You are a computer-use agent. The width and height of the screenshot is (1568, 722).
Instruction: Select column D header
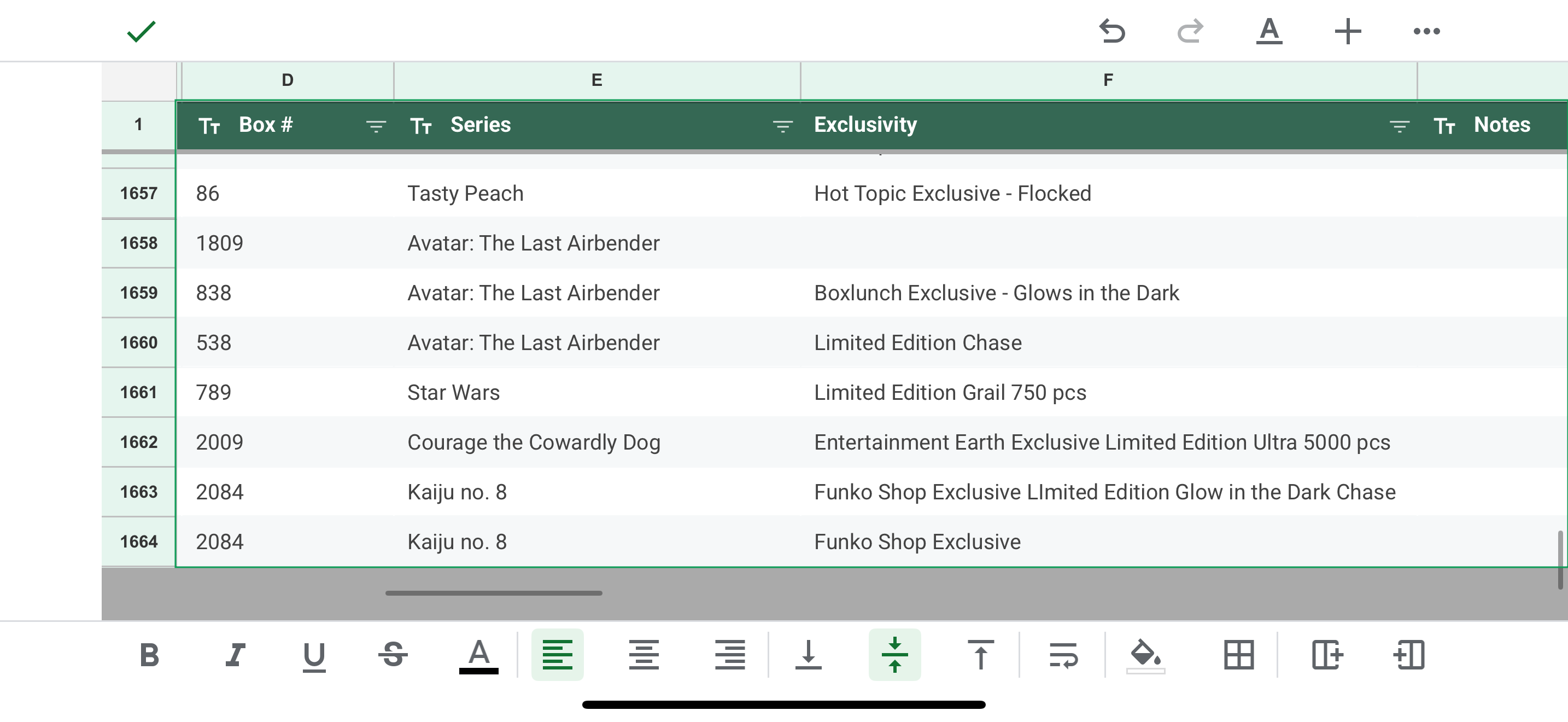[288, 80]
